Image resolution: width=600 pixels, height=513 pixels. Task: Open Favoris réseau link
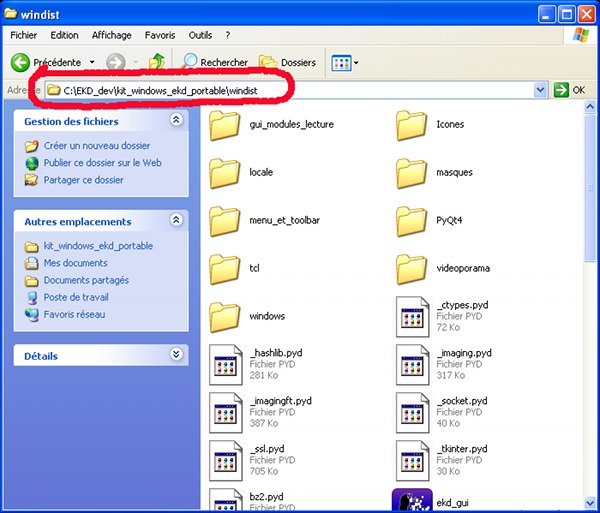click(74, 314)
